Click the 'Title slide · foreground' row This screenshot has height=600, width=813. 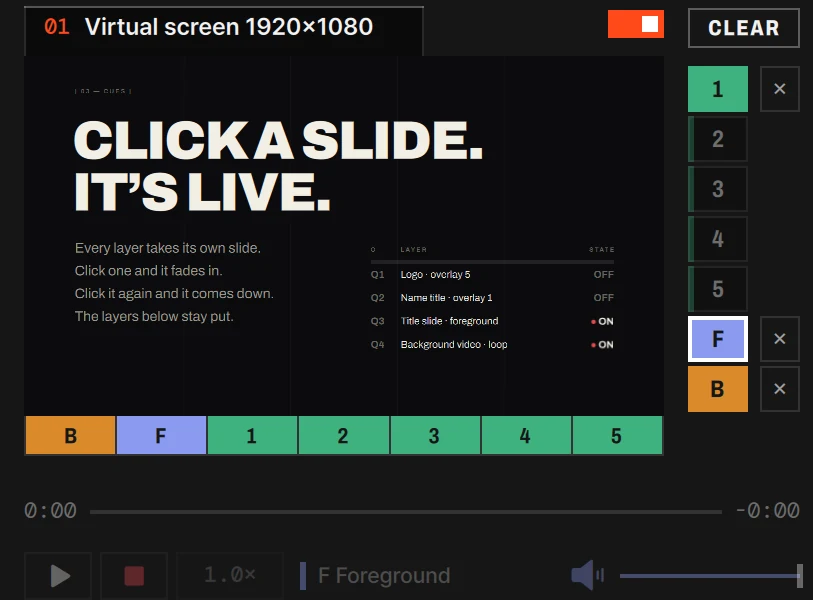[492, 321]
